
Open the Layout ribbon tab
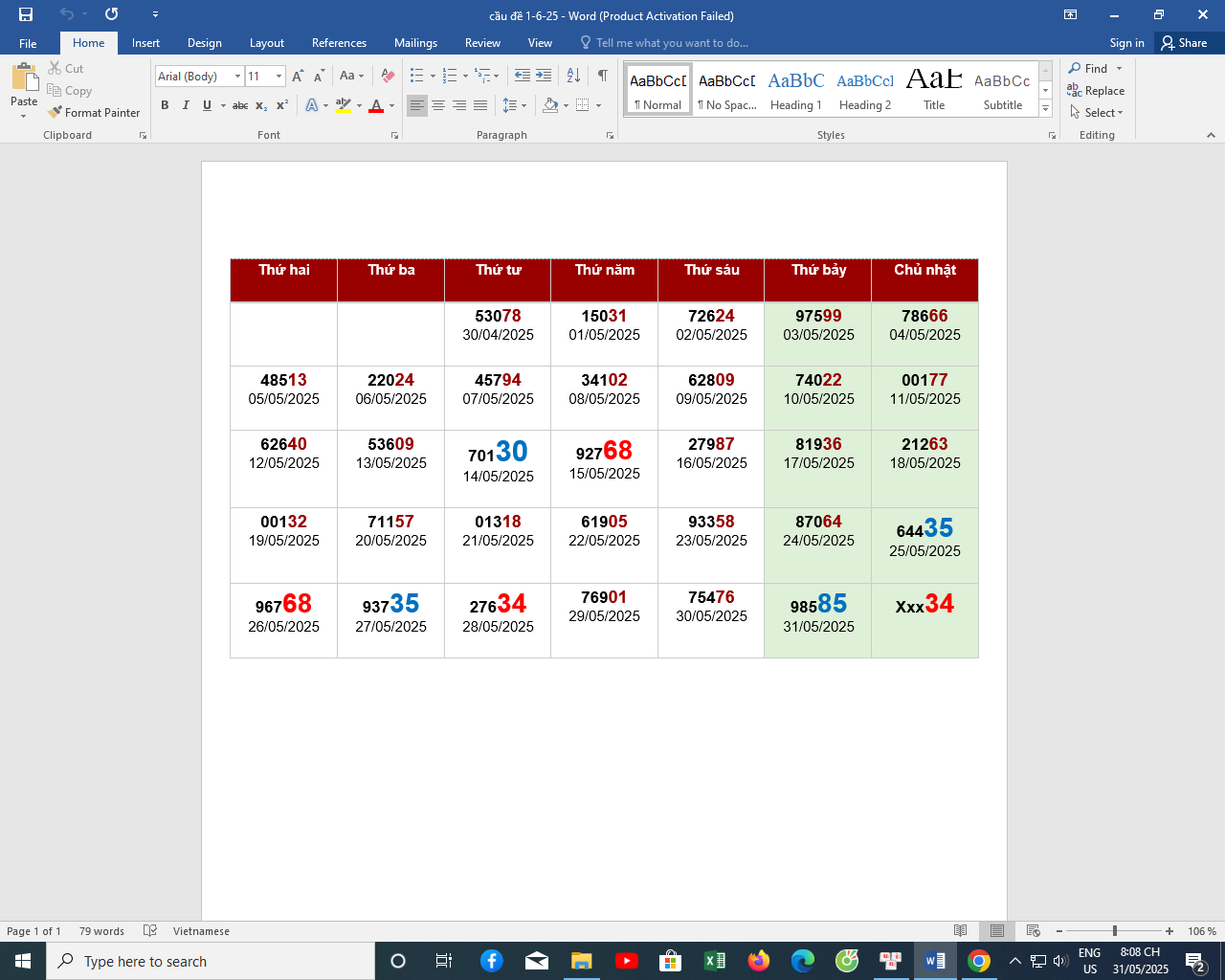point(266,43)
